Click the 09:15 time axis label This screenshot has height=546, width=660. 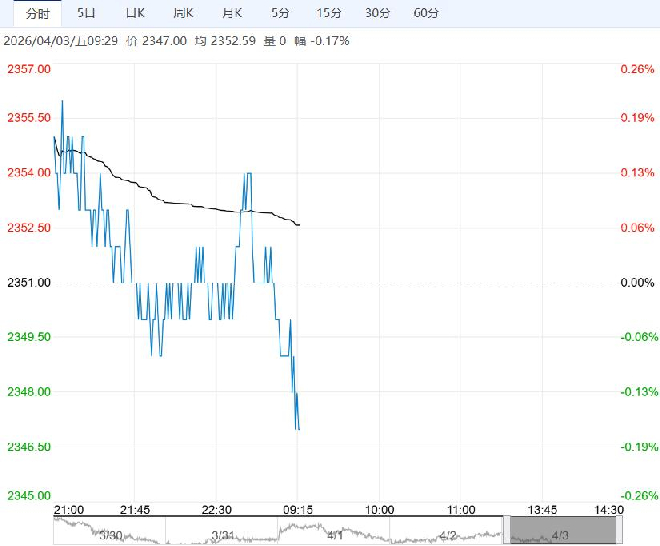click(x=297, y=509)
